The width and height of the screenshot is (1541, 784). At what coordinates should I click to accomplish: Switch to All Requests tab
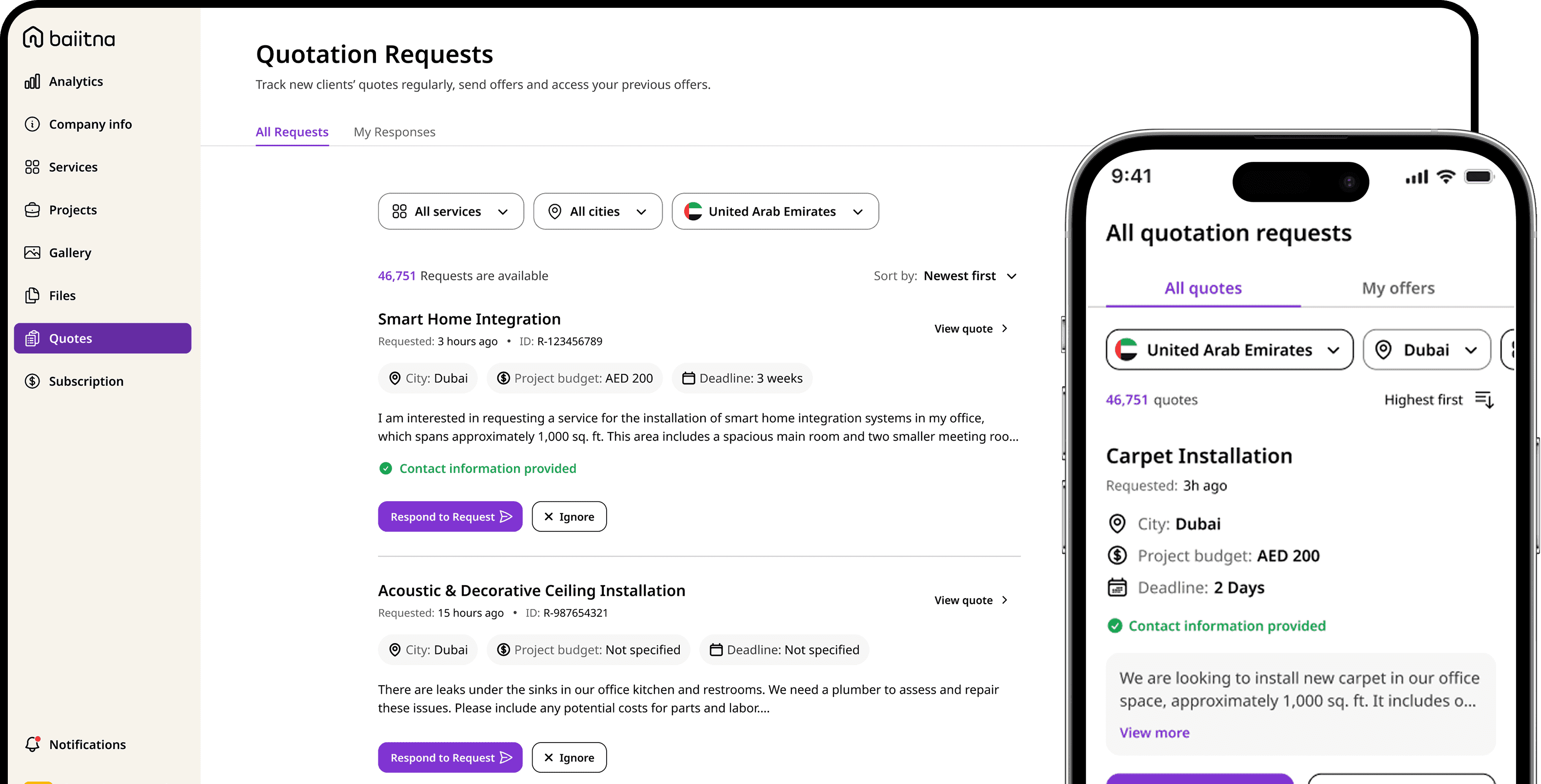pos(292,132)
